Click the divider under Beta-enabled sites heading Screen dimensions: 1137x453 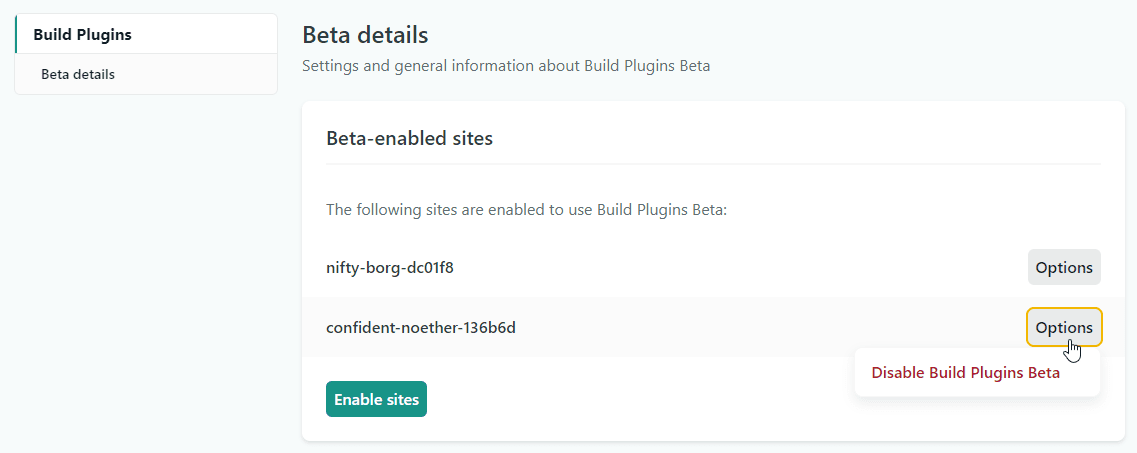pyautogui.click(x=712, y=163)
